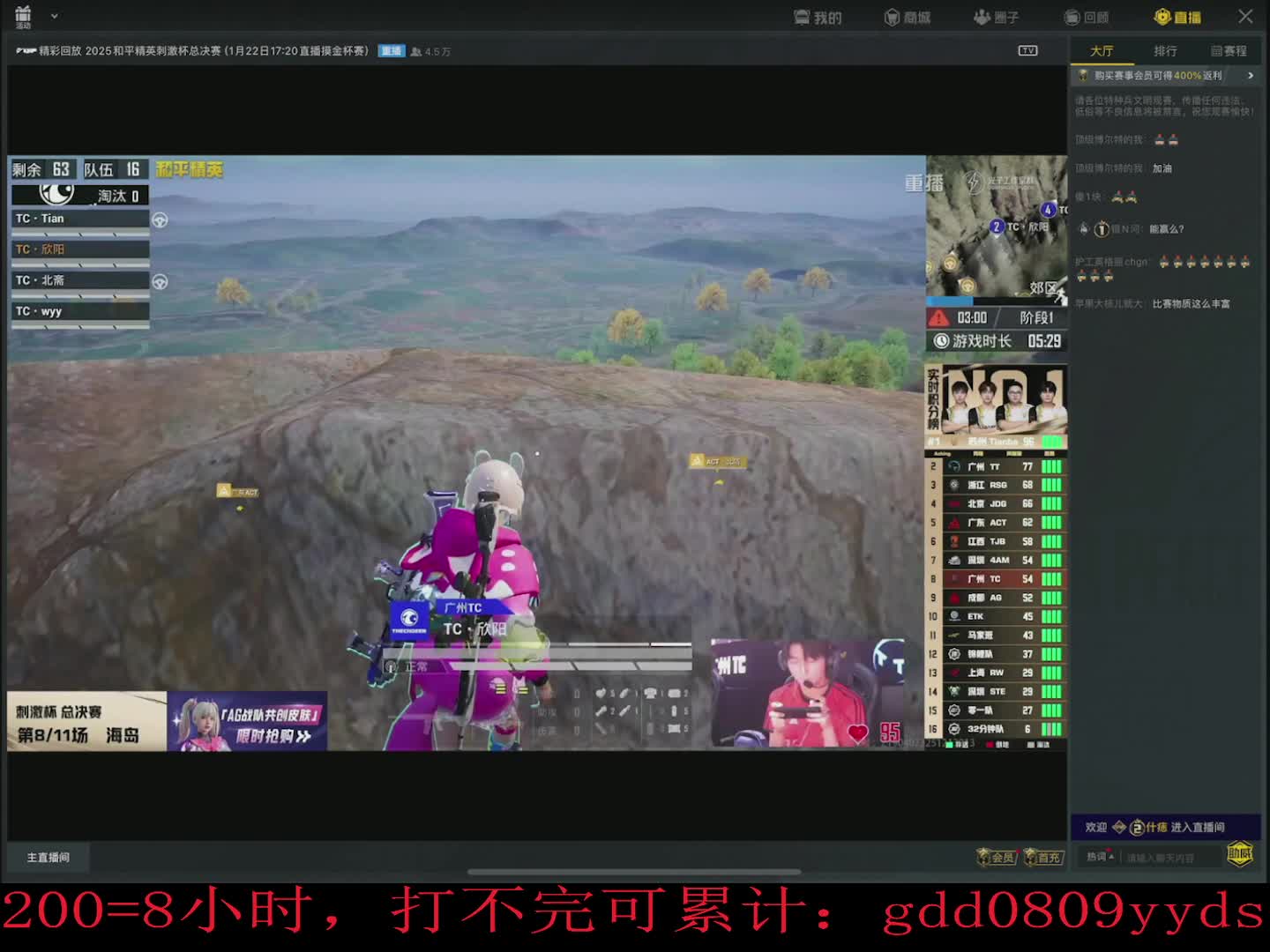Click the TV cast icon

pos(1027,50)
